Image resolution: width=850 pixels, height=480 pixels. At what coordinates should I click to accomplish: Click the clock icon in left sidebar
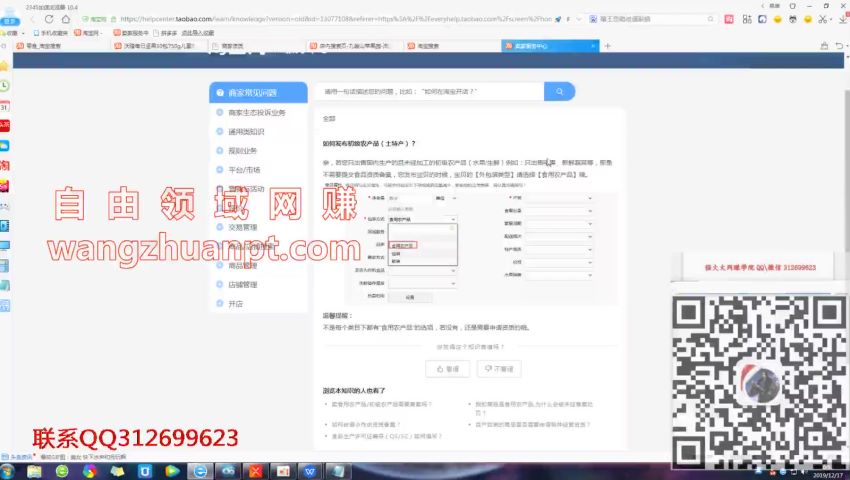(x=4, y=86)
